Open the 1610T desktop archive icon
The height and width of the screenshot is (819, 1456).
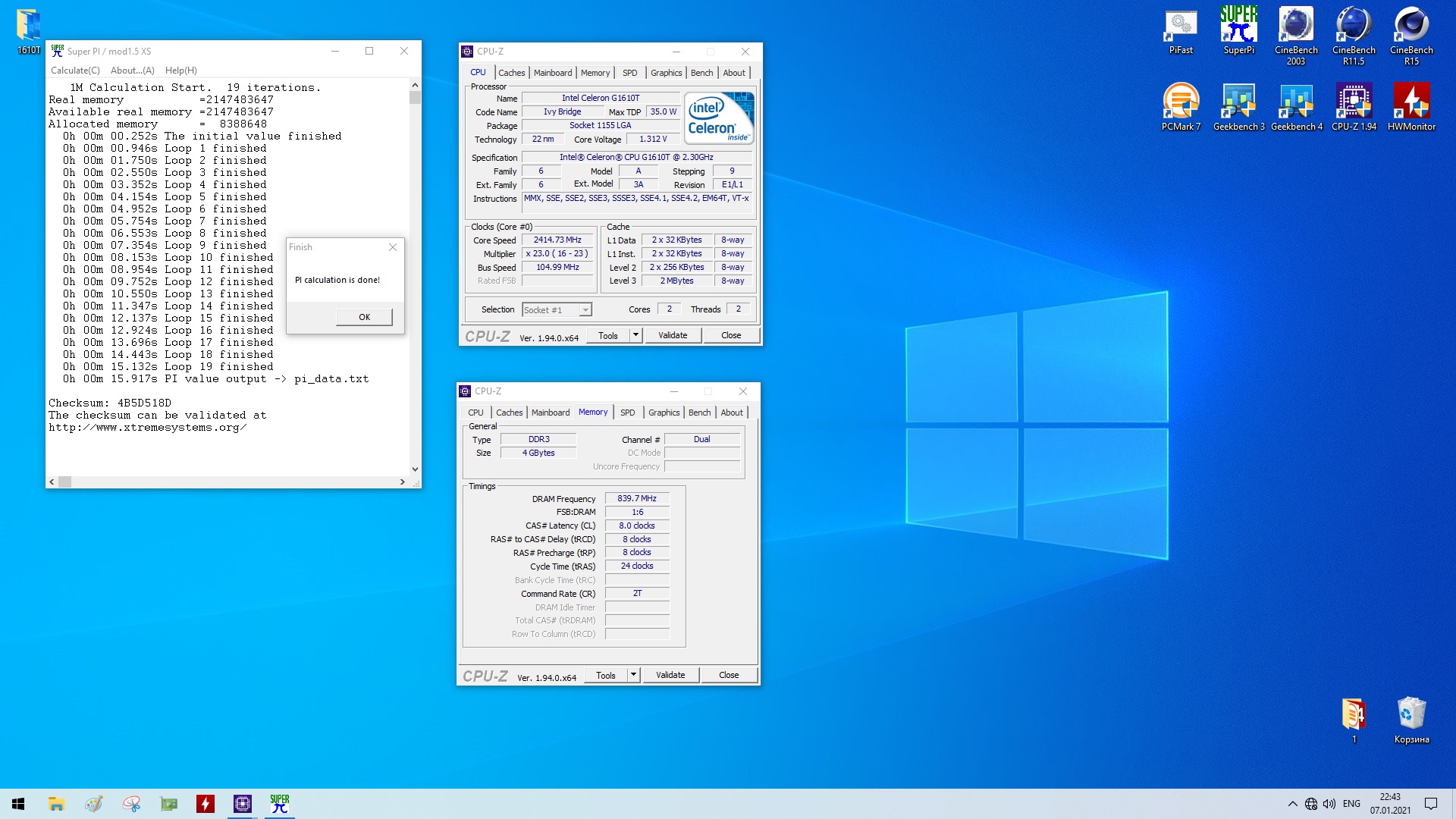[x=29, y=32]
